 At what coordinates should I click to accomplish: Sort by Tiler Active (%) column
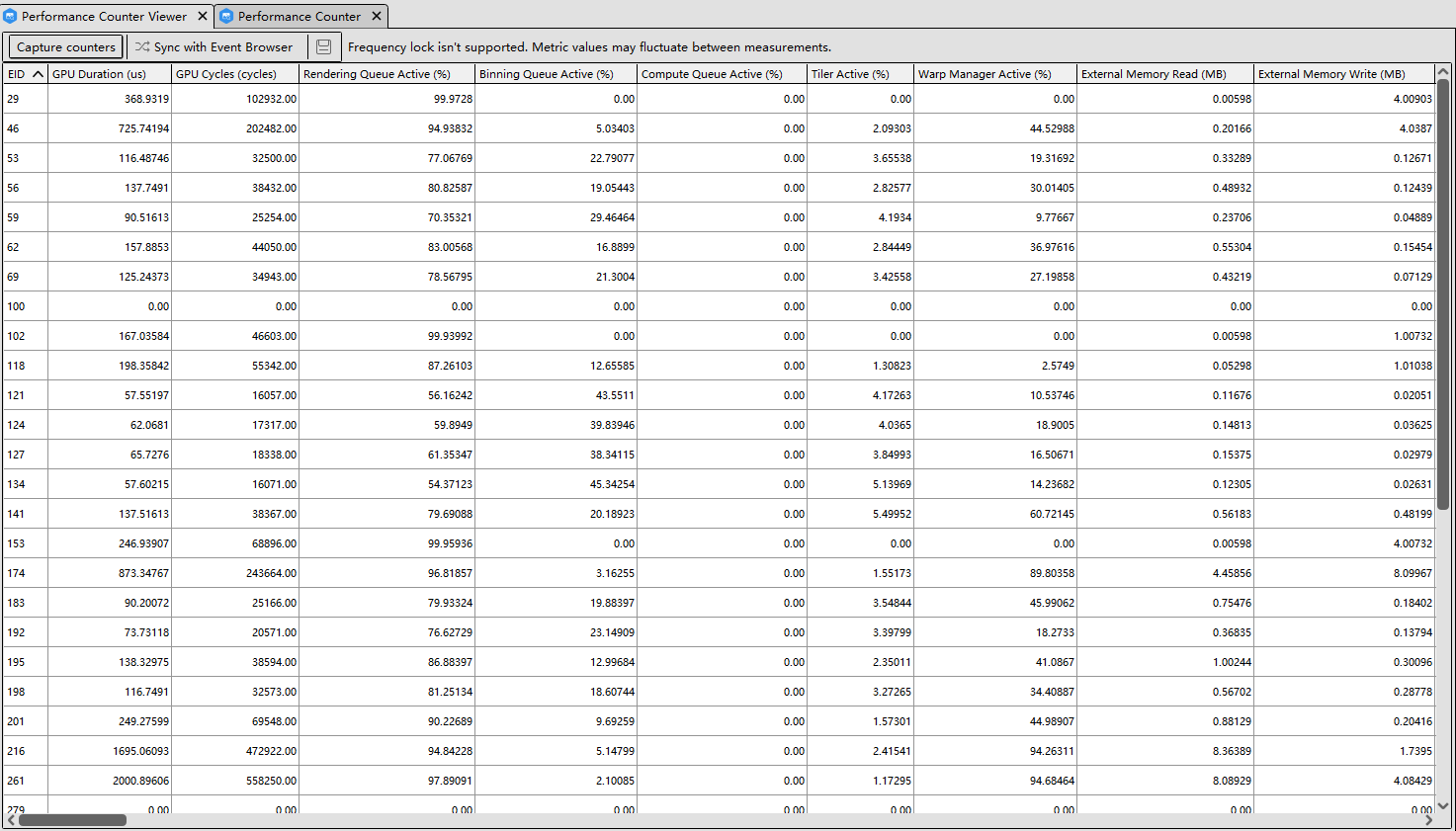point(860,74)
